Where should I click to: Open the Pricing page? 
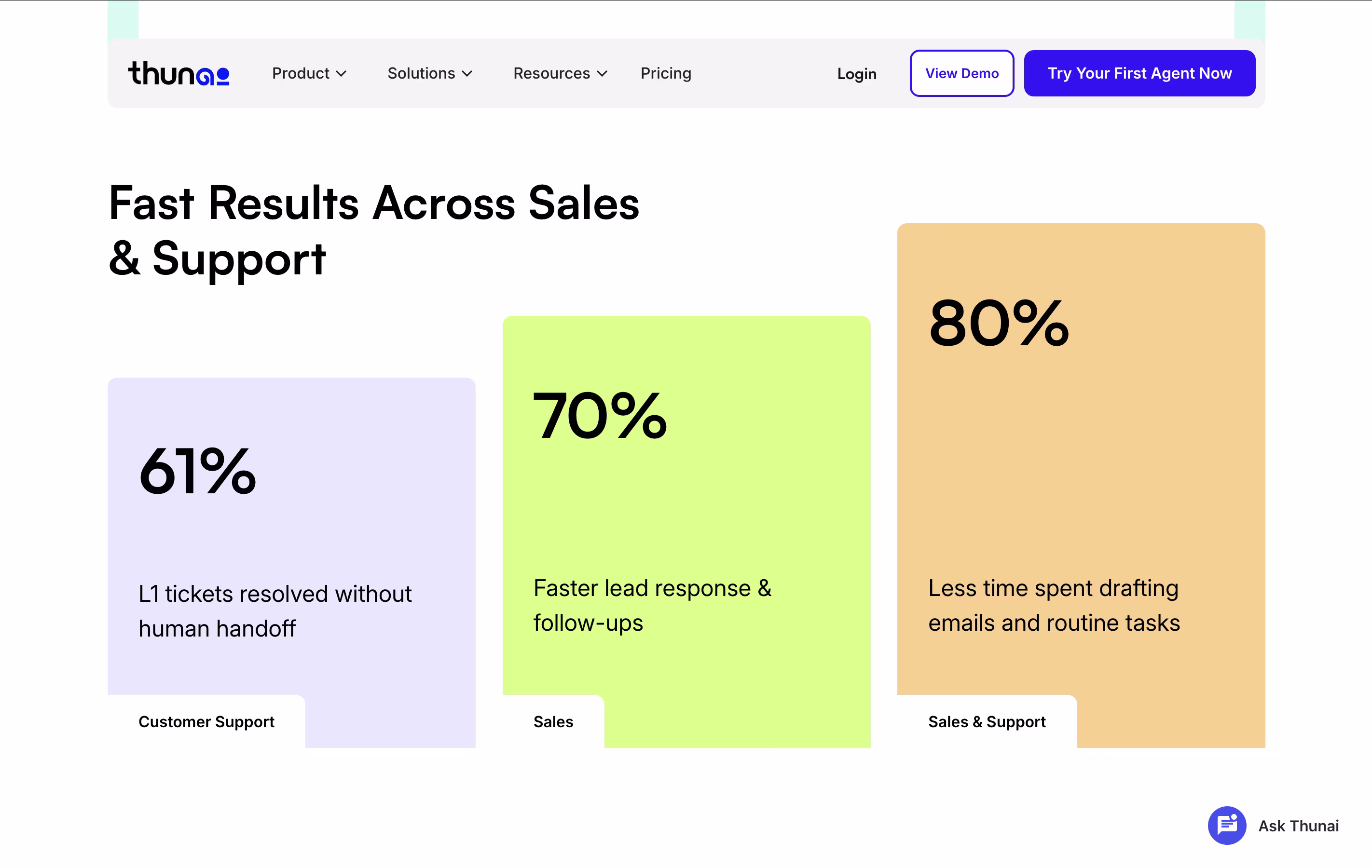[x=665, y=73]
